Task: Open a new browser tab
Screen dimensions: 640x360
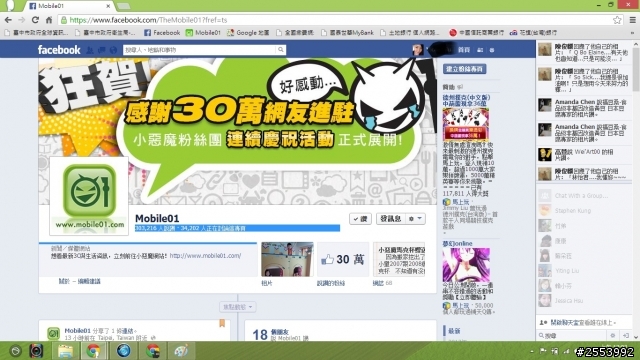Action: 124,6
